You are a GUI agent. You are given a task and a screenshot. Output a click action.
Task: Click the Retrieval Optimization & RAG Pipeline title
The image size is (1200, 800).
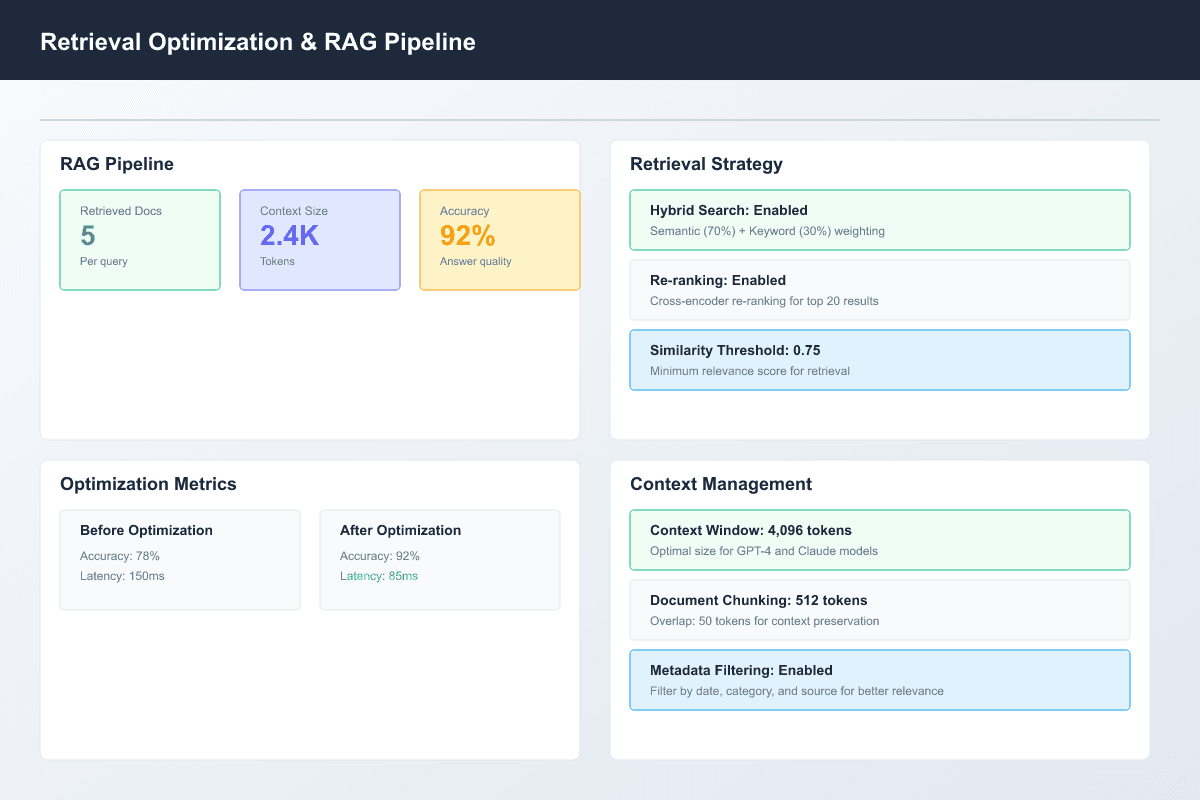tap(257, 41)
